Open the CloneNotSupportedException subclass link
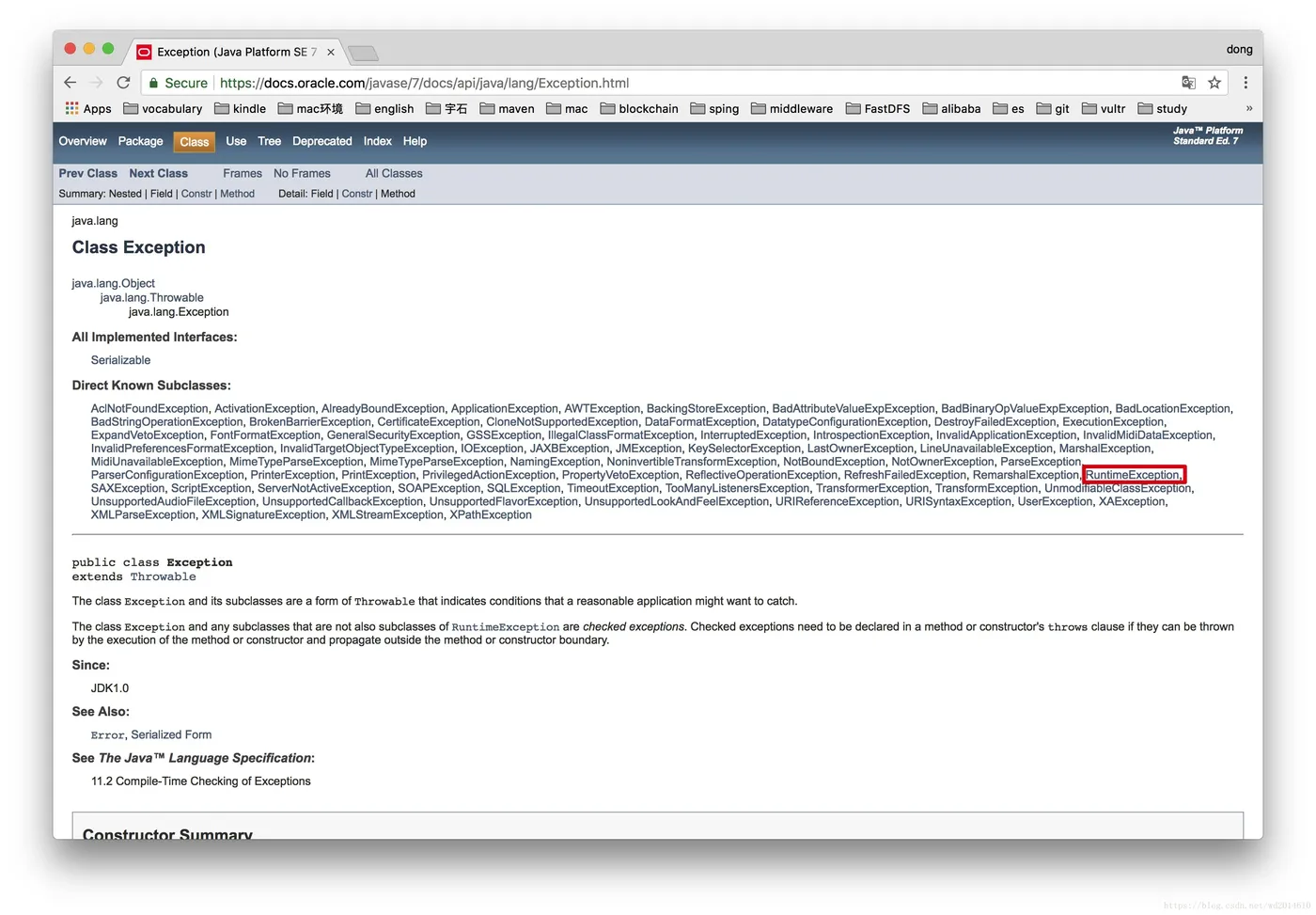Viewport: 1316px width, 915px height. (x=562, y=422)
